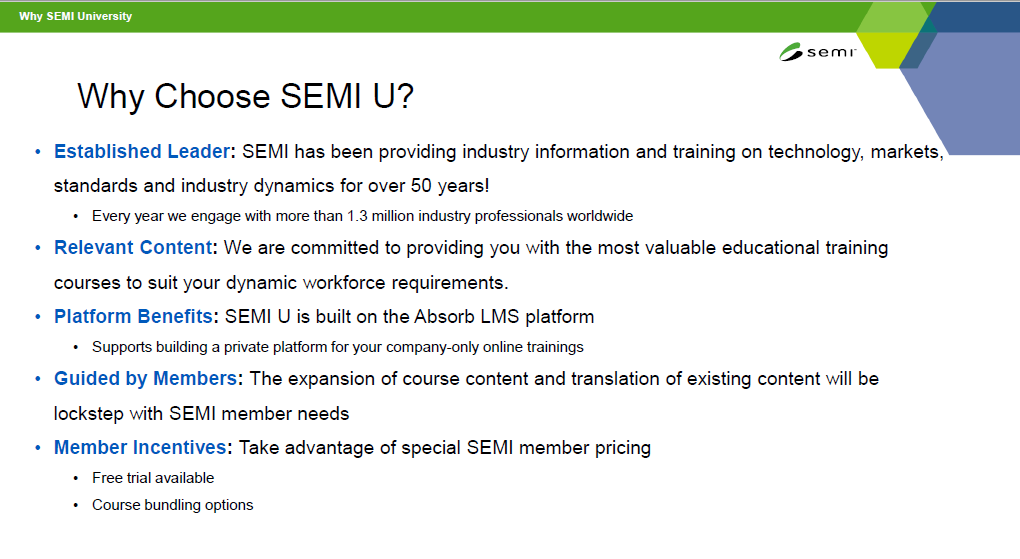Click the SEMI logo icon
The height and width of the screenshot is (559, 1020).
point(817,52)
